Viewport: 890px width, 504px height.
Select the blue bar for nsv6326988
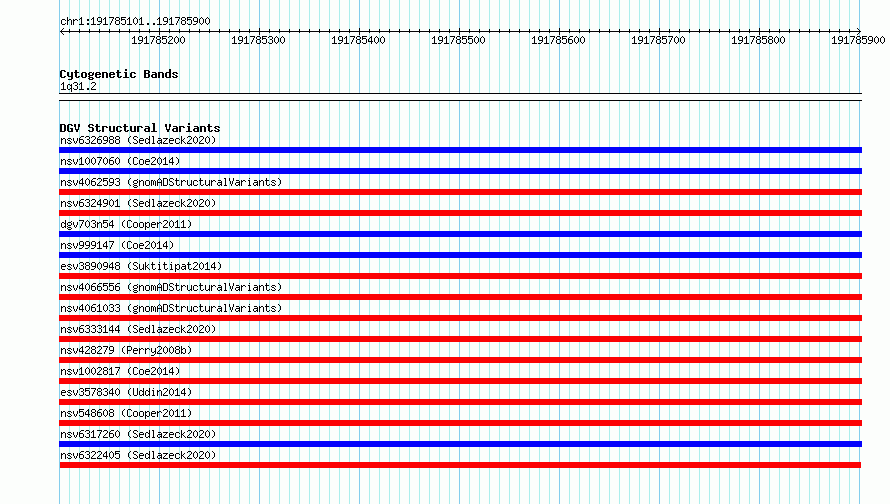coord(460,150)
